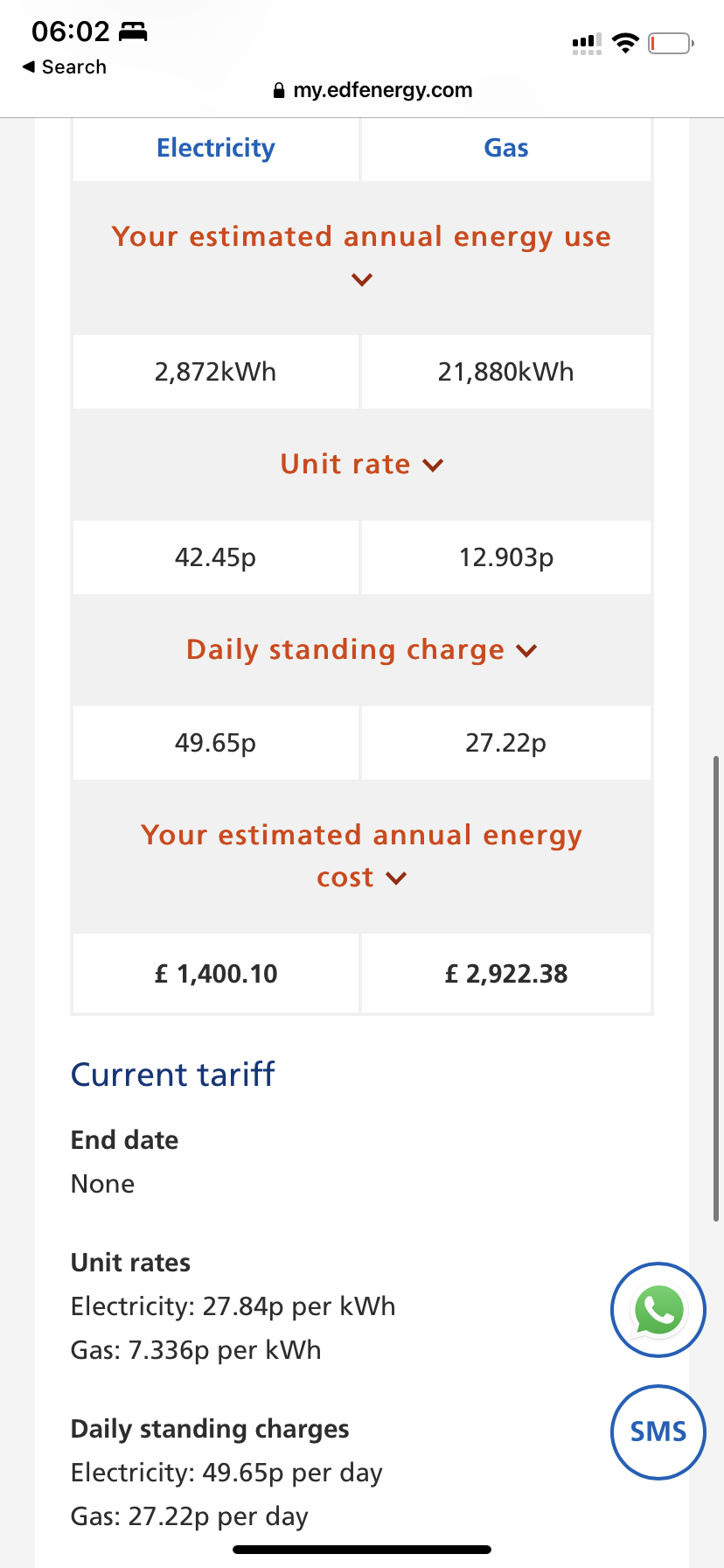The image size is (724, 1568).
Task: Tap the battery indicator icon
Action: [x=670, y=43]
